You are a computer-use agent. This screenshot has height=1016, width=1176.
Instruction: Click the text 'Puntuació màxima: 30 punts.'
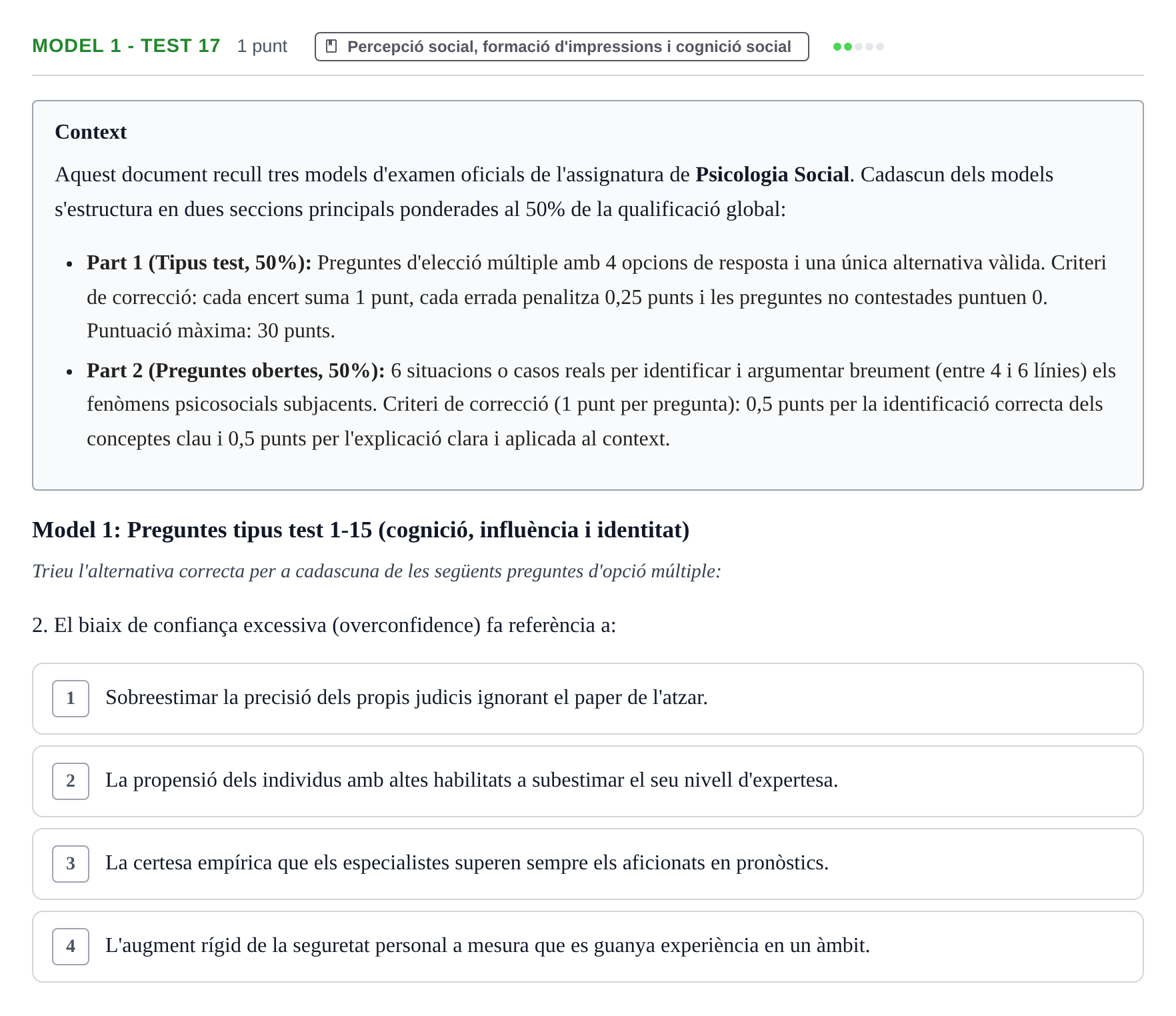[x=211, y=331]
